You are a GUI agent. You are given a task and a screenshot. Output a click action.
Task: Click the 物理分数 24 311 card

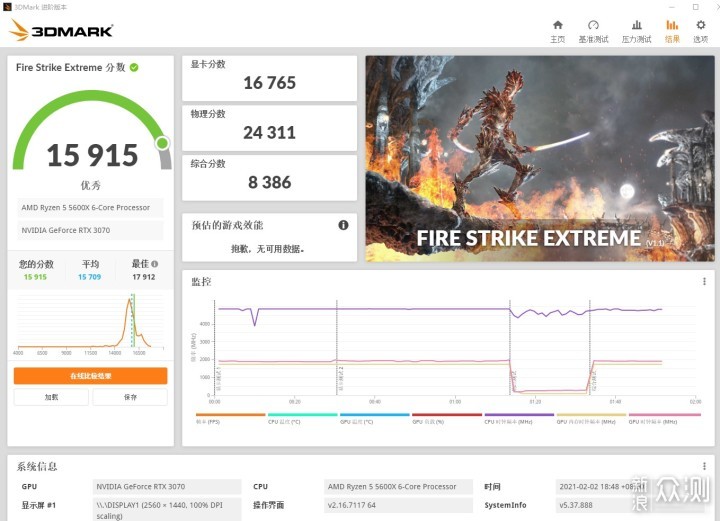270,128
